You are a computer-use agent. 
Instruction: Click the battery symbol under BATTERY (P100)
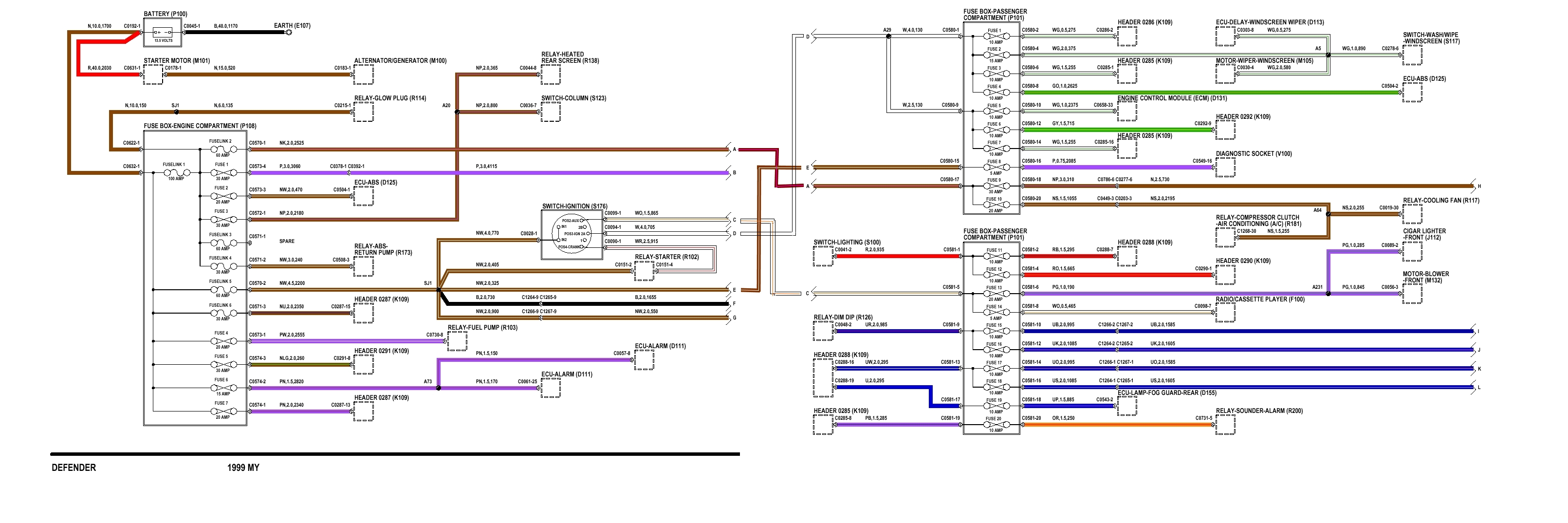click(163, 32)
